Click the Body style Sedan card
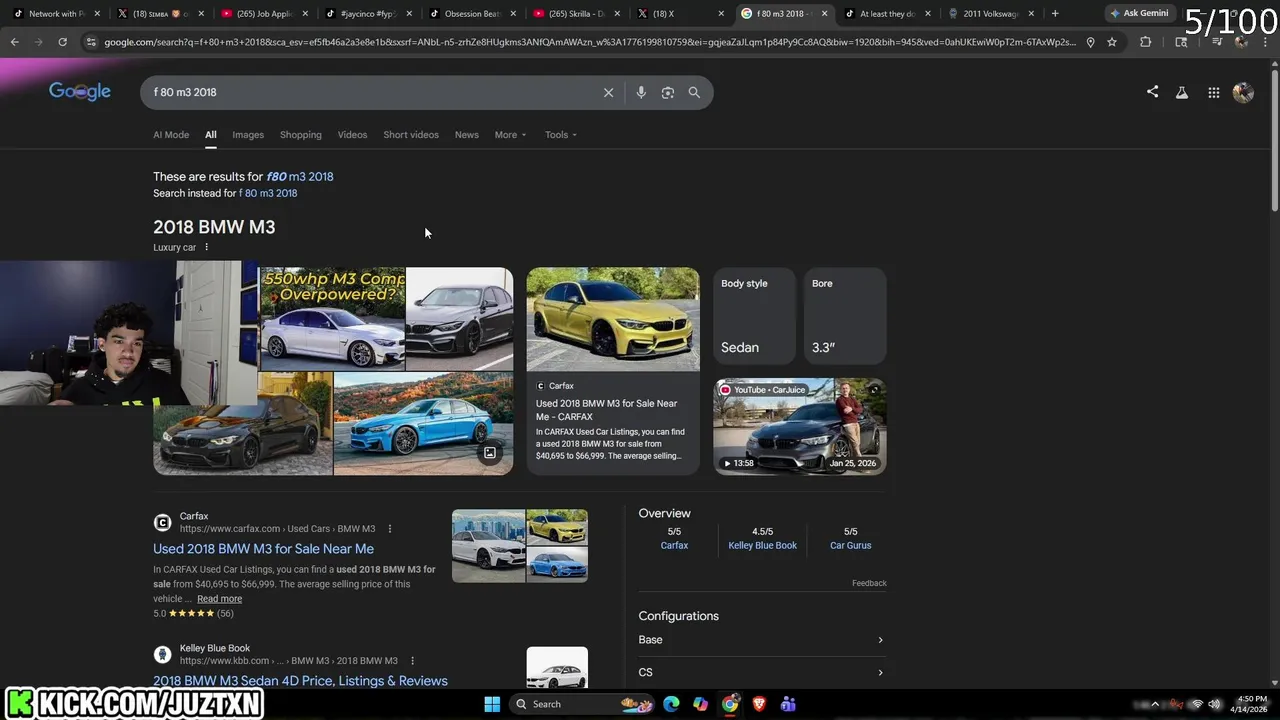This screenshot has width=1280, height=720. (x=754, y=316)
